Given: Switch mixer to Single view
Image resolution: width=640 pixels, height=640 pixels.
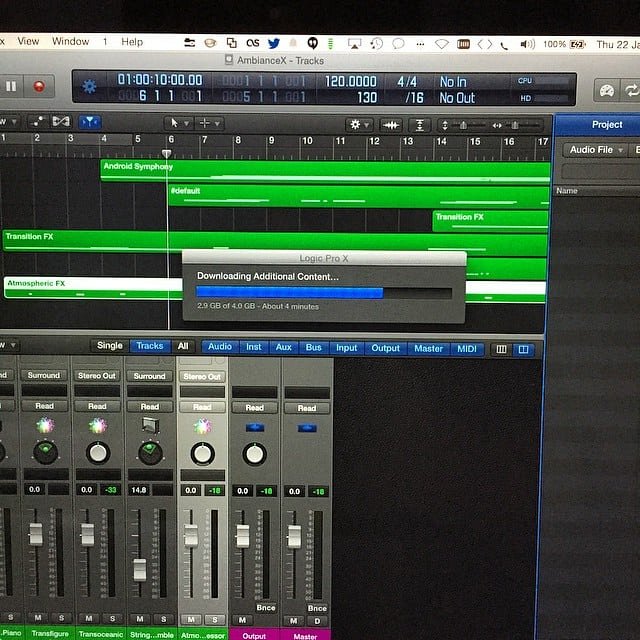Looking at the screenshot, I should pyautogui.click(x=109, y=346).
